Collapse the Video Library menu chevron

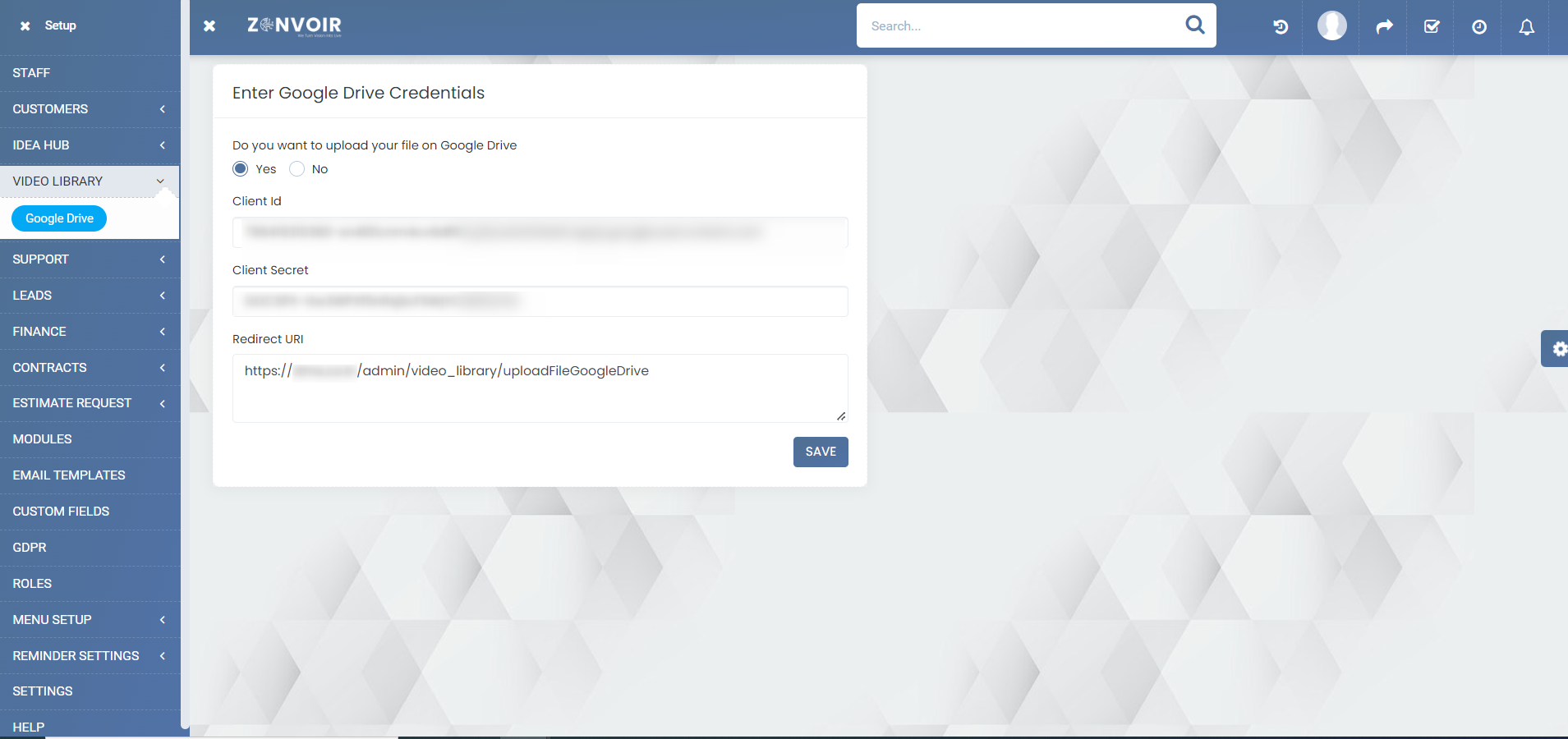(161, 181)
